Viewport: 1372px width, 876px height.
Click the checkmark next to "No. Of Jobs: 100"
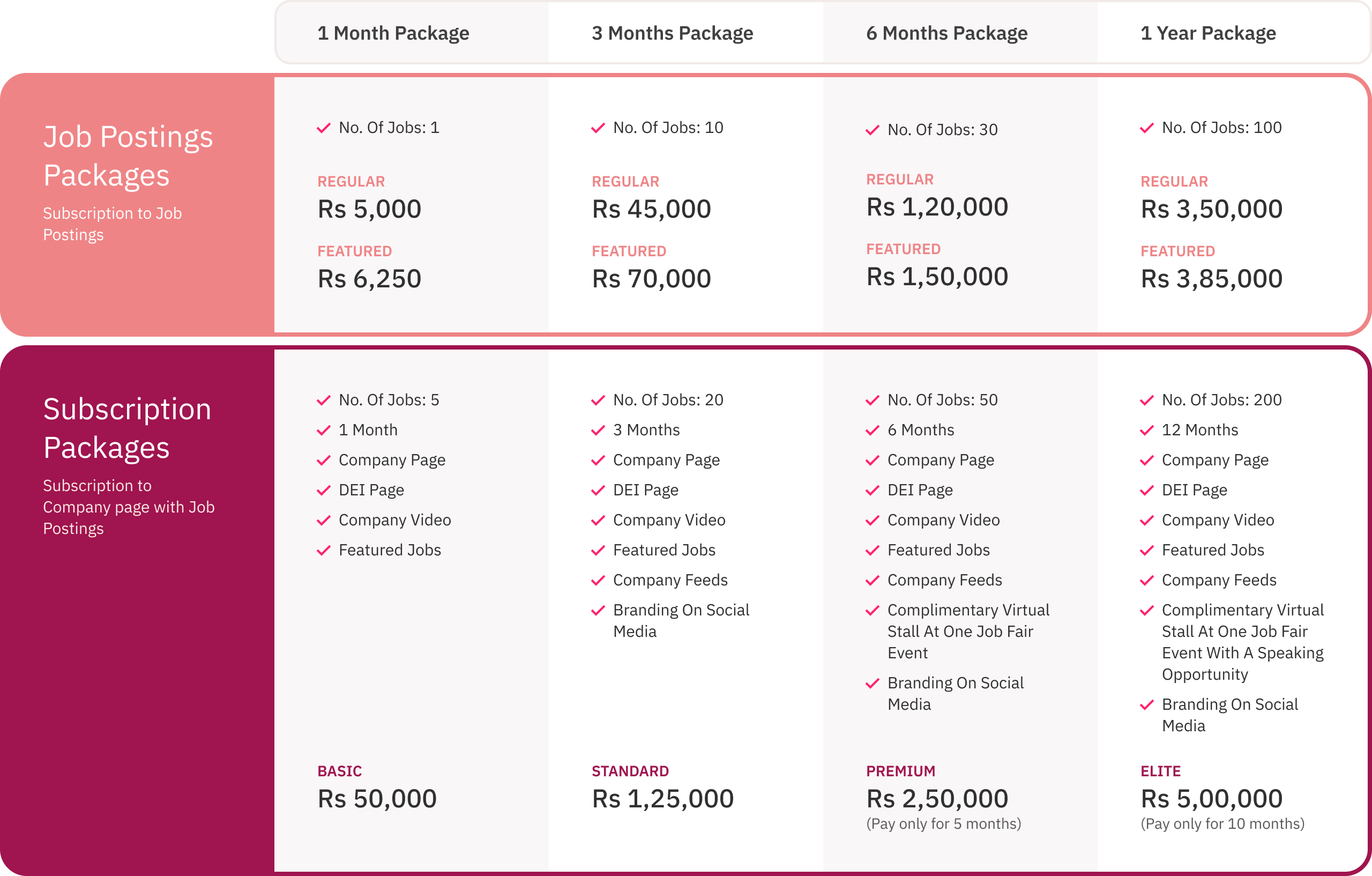pos(1146,128)
